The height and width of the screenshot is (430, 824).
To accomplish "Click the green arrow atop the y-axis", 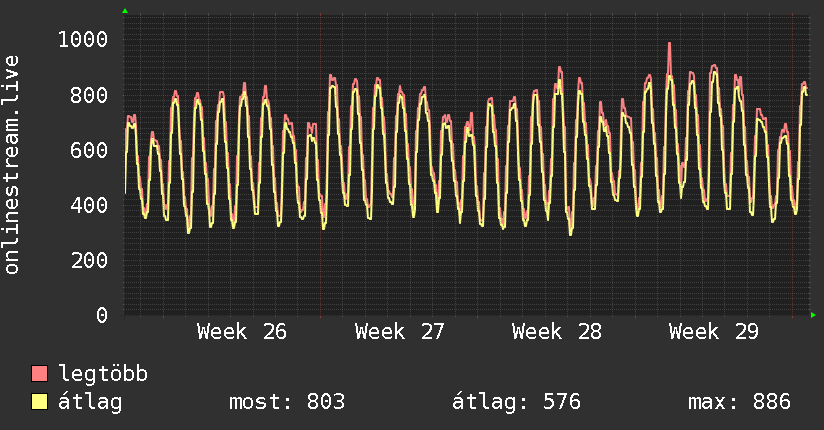I will pos(125,11).
